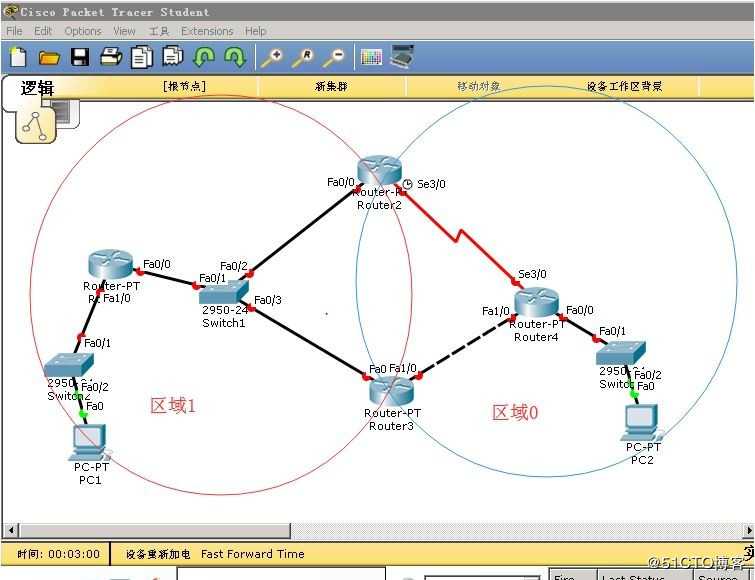
Task: Click the 移动对象 button
Action: [x=478, y=87]
